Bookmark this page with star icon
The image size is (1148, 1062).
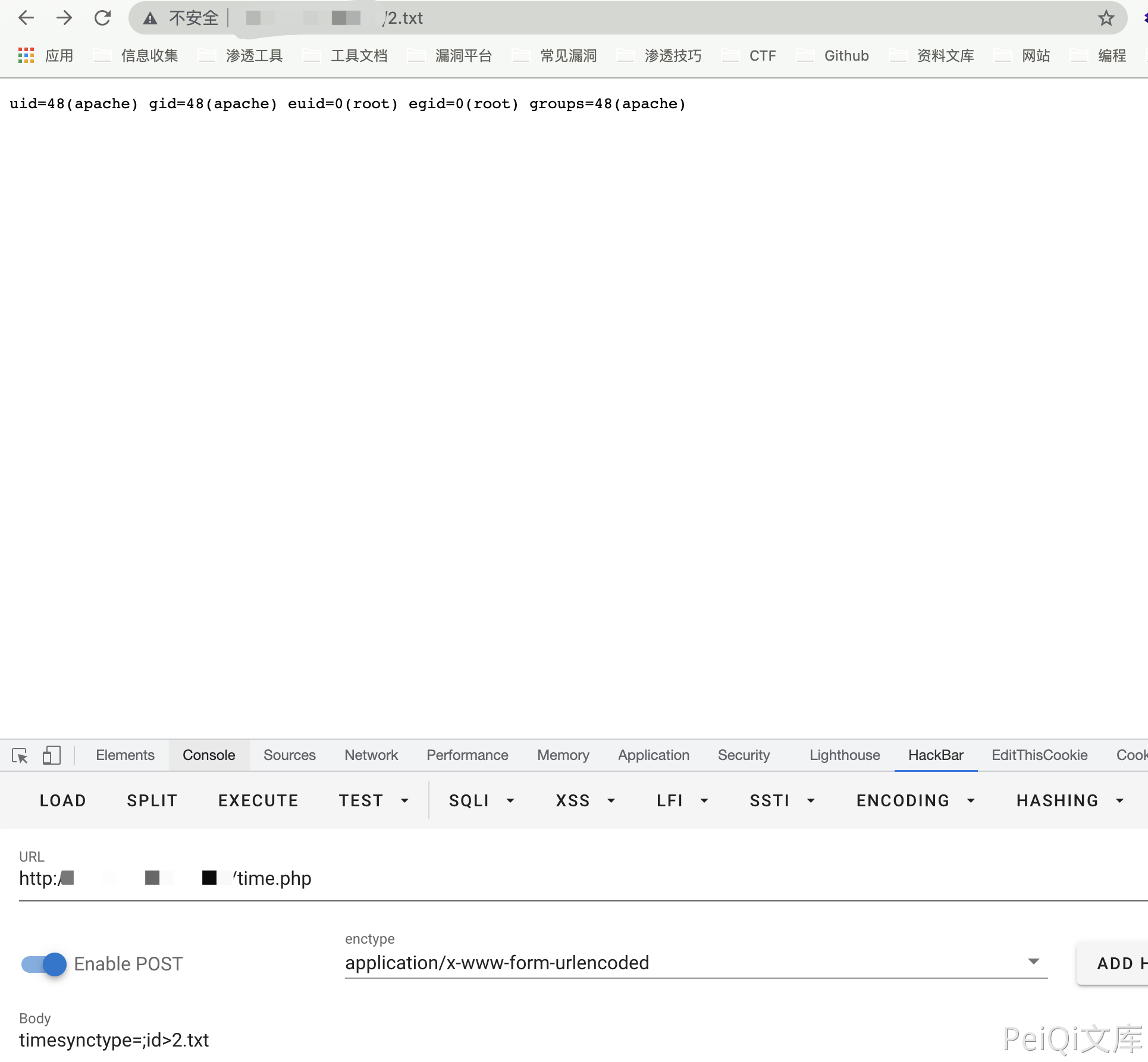click(x=1106, y=18)
